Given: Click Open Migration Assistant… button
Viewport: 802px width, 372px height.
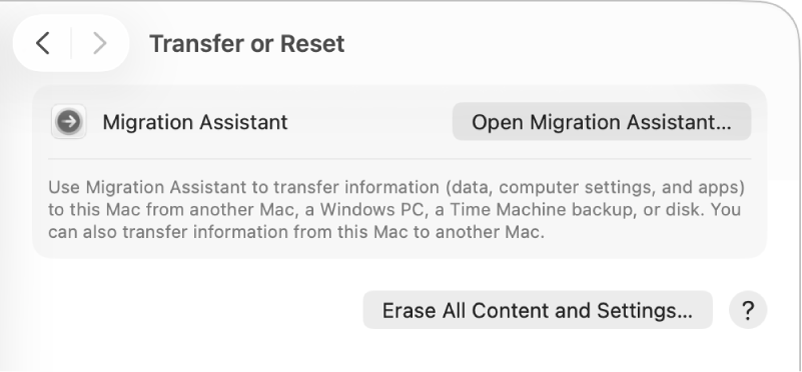Looking at the screenshot, I should click(x=602, y=122).
